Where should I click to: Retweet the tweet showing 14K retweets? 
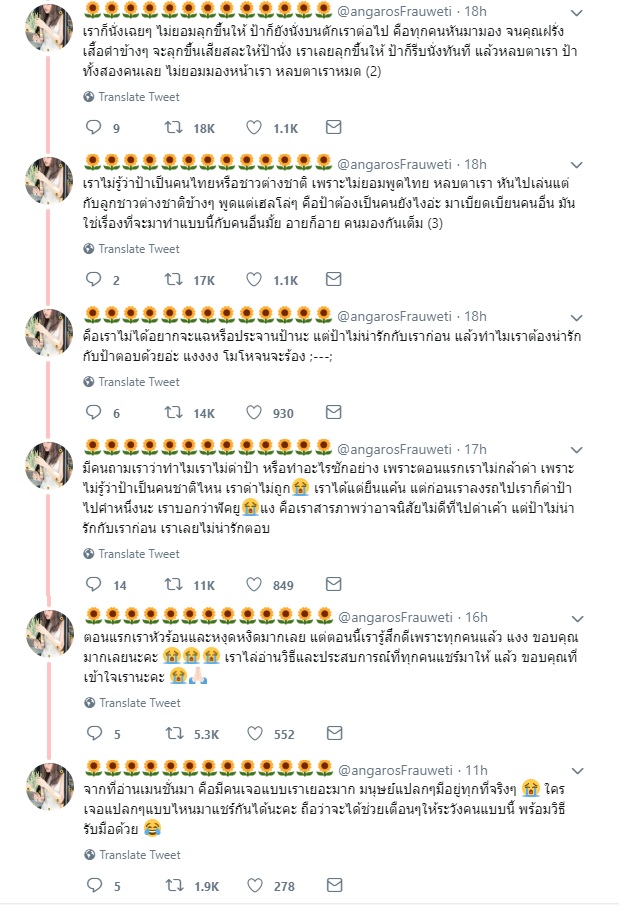[x=173, y=412]
